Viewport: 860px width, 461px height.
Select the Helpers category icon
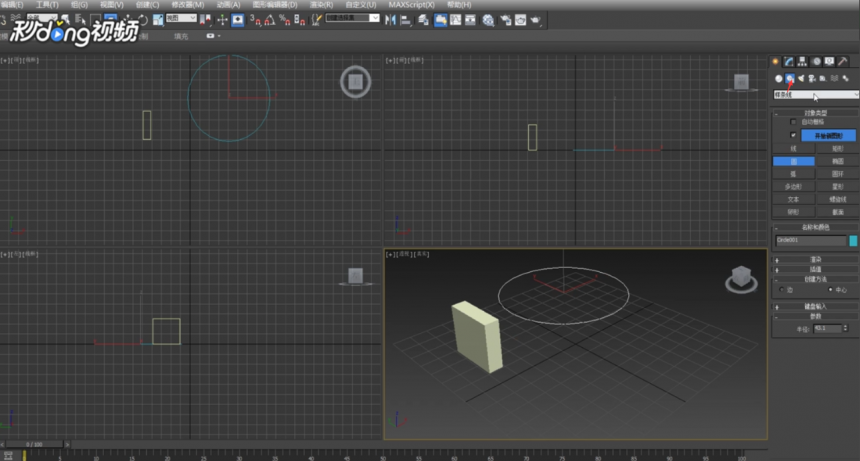click(823, 78)
